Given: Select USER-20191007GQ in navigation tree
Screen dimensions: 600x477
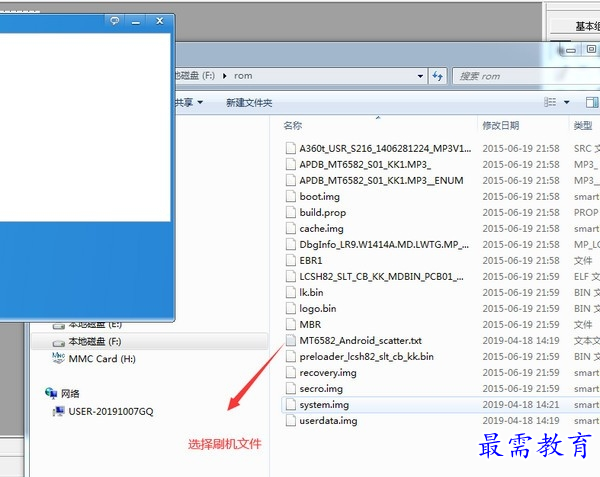Looking at the screenshot, I should [x=111, y=411].
